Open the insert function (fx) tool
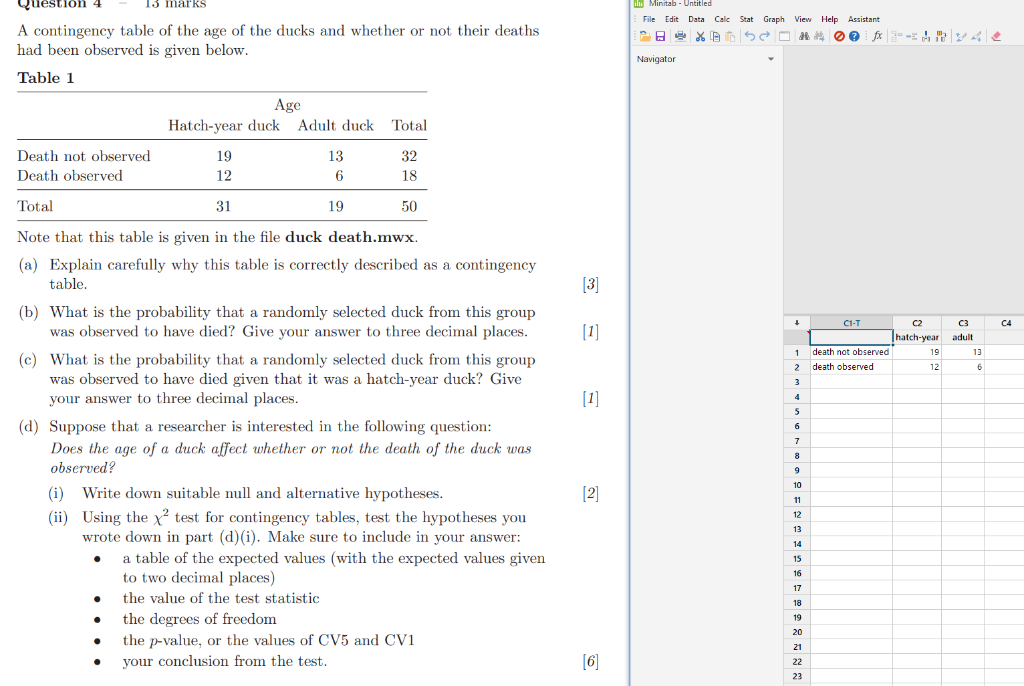 point(875,38)
